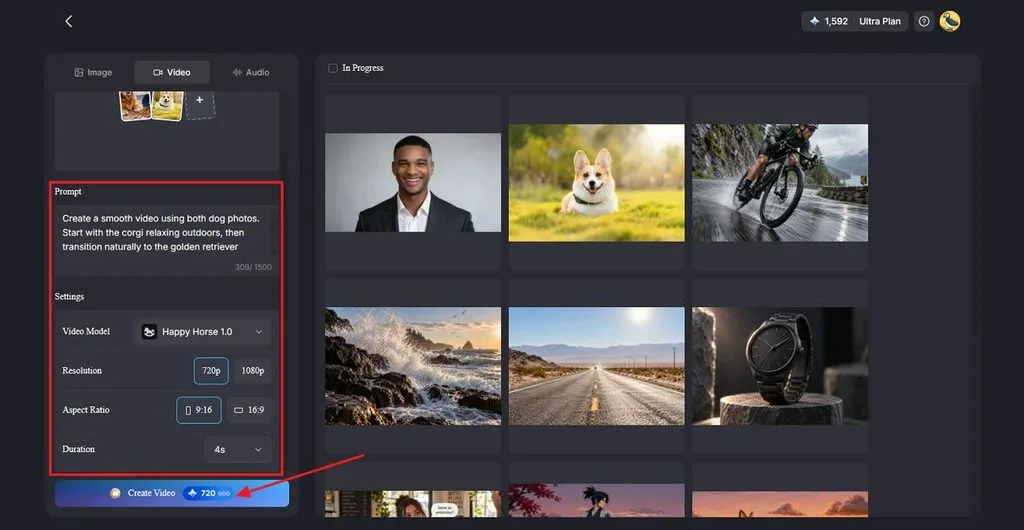Choose the 16:9 aspect ratio
The image size is (1024, 530).
tap(249, 411)
